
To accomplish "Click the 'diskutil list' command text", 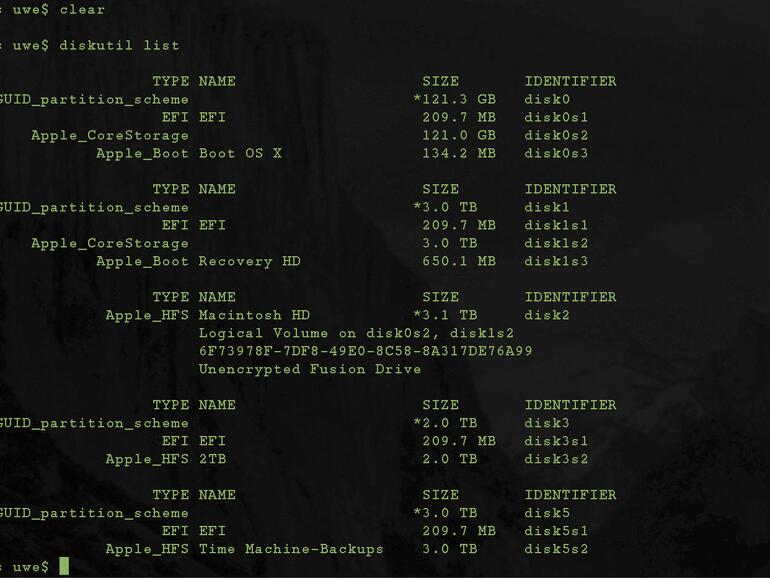I will (x=119, y=45).
